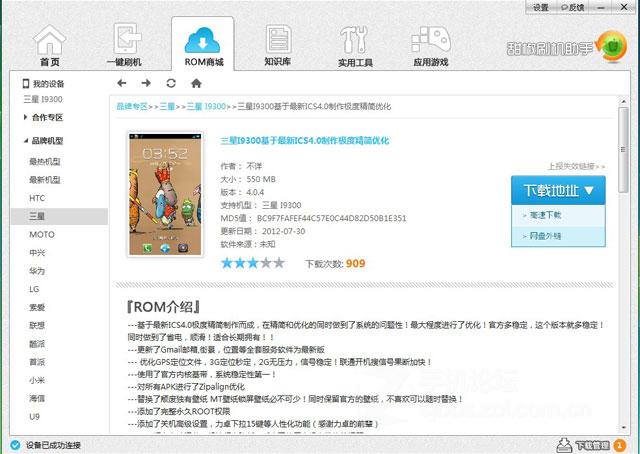Viewport: 640px width, 454px height.
Task: Go to the 首页 home tab icon
Action: 49,40
